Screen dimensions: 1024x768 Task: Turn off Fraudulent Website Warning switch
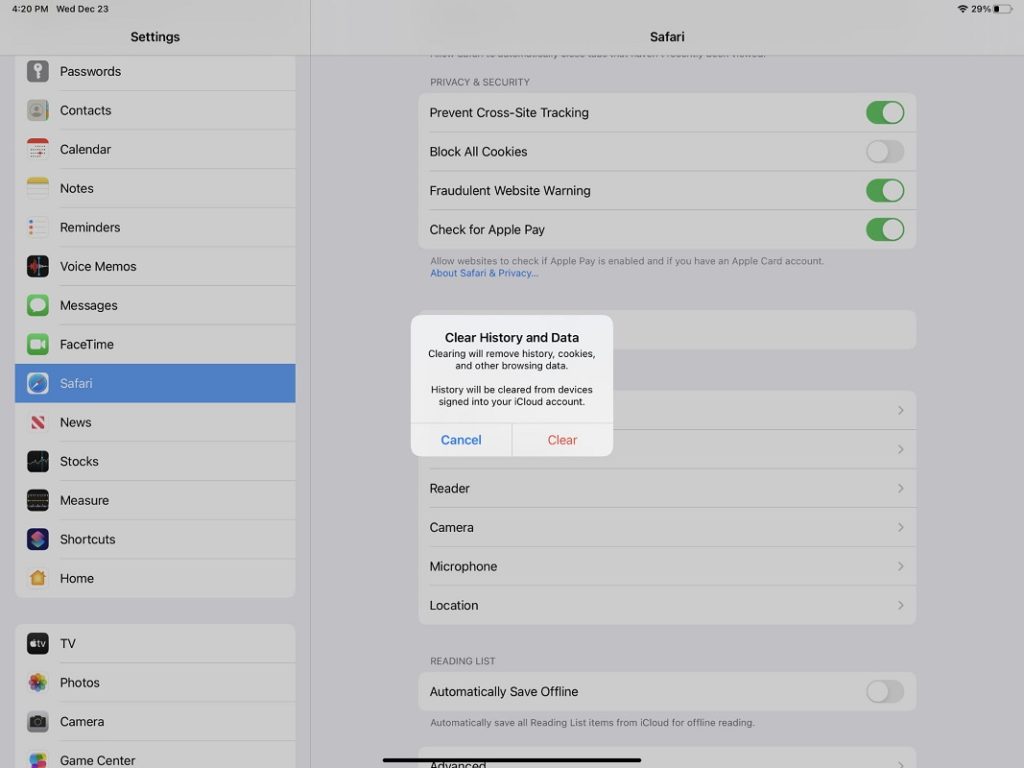(x=884, y=191)
